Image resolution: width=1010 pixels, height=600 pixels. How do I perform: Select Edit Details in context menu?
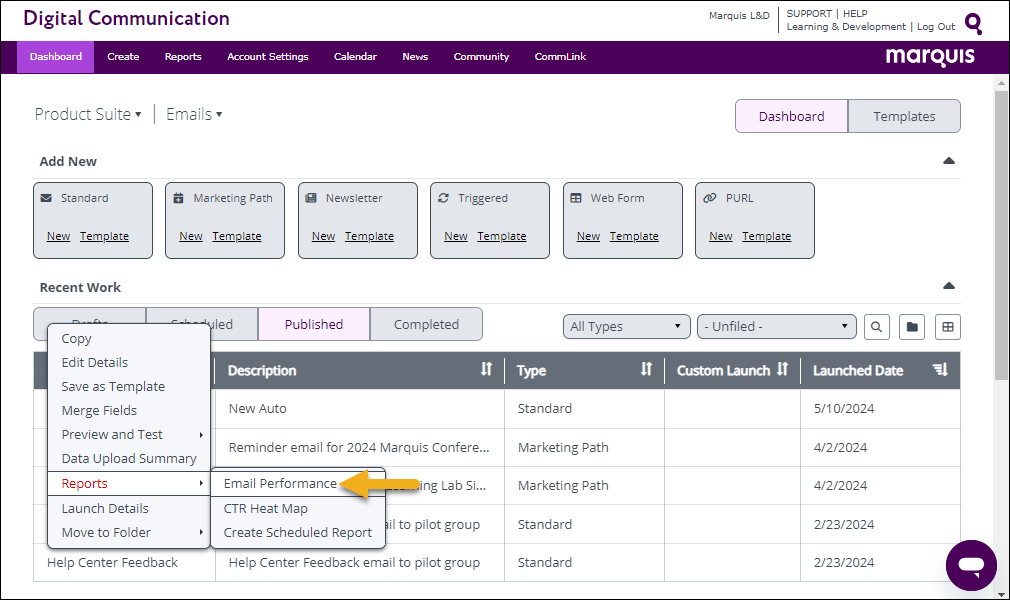(95, 362)
